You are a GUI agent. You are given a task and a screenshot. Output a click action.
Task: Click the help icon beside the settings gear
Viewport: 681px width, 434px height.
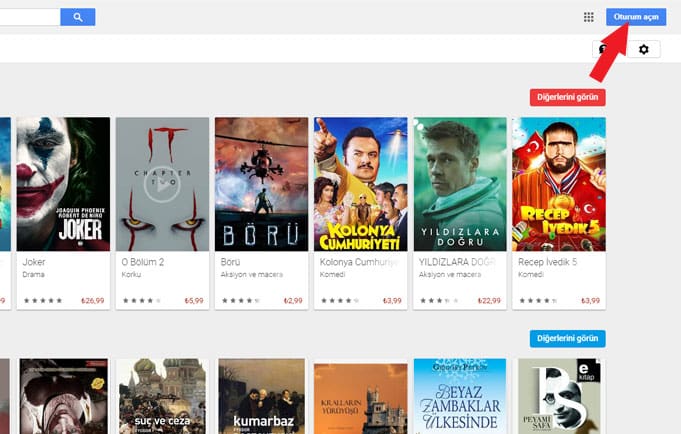point(603,49)
